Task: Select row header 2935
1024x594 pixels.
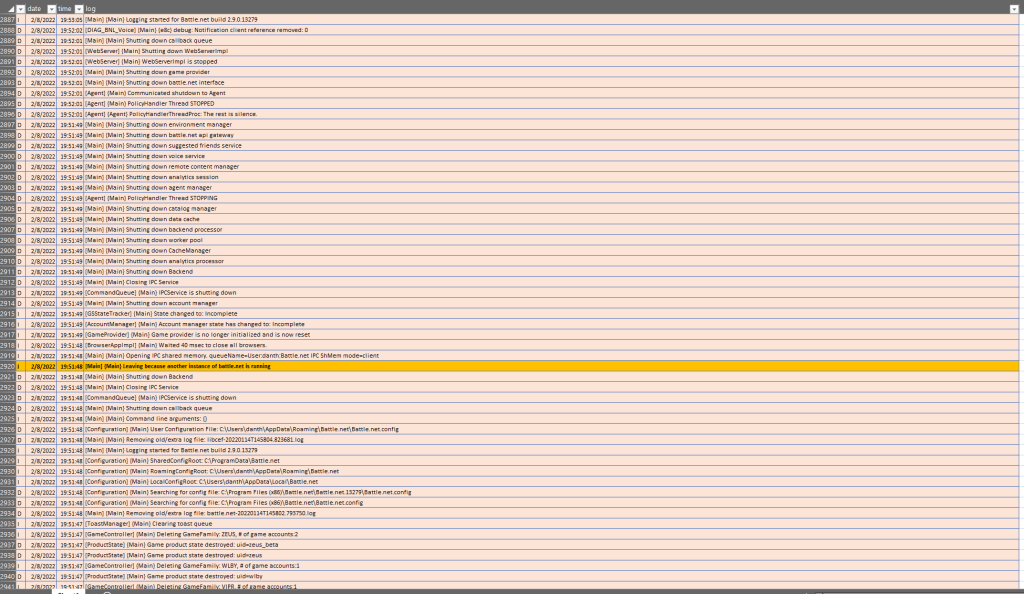Action: (x=7, y=524)
